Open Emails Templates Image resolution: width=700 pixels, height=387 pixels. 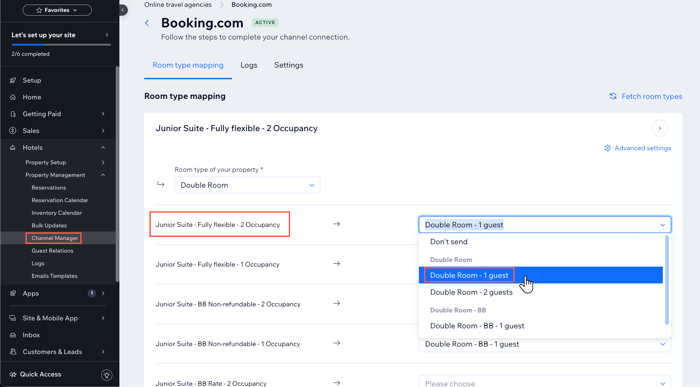click(x=54, y=276)
